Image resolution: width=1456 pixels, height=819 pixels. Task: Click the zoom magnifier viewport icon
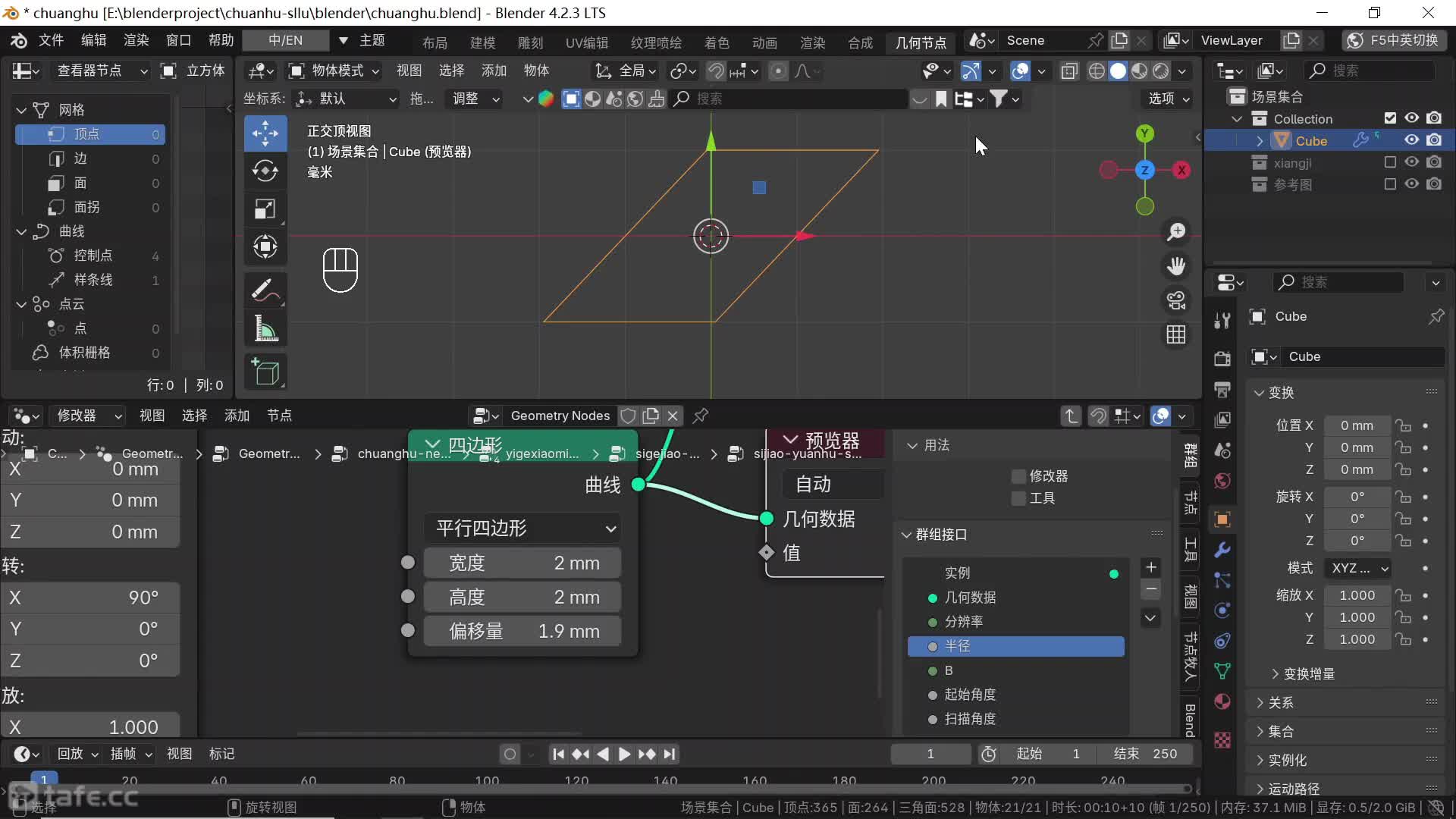pos(1176,231)
